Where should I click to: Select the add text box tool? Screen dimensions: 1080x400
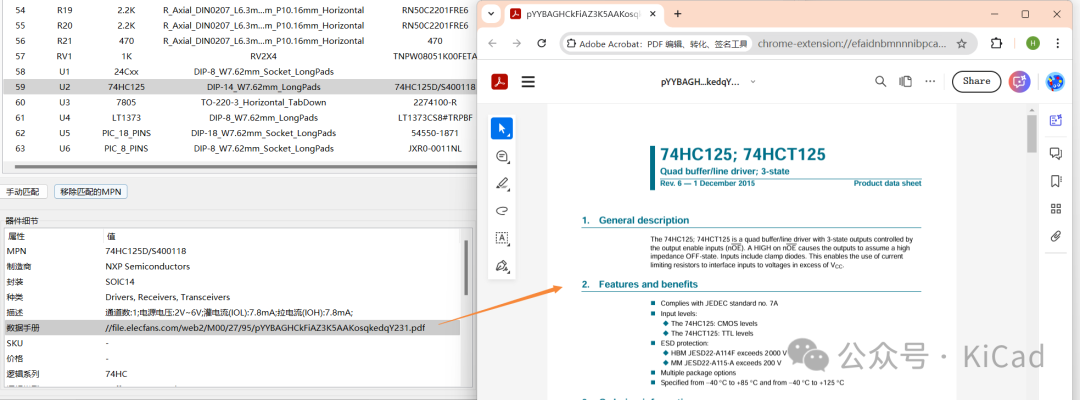click(x=502, y=238)
